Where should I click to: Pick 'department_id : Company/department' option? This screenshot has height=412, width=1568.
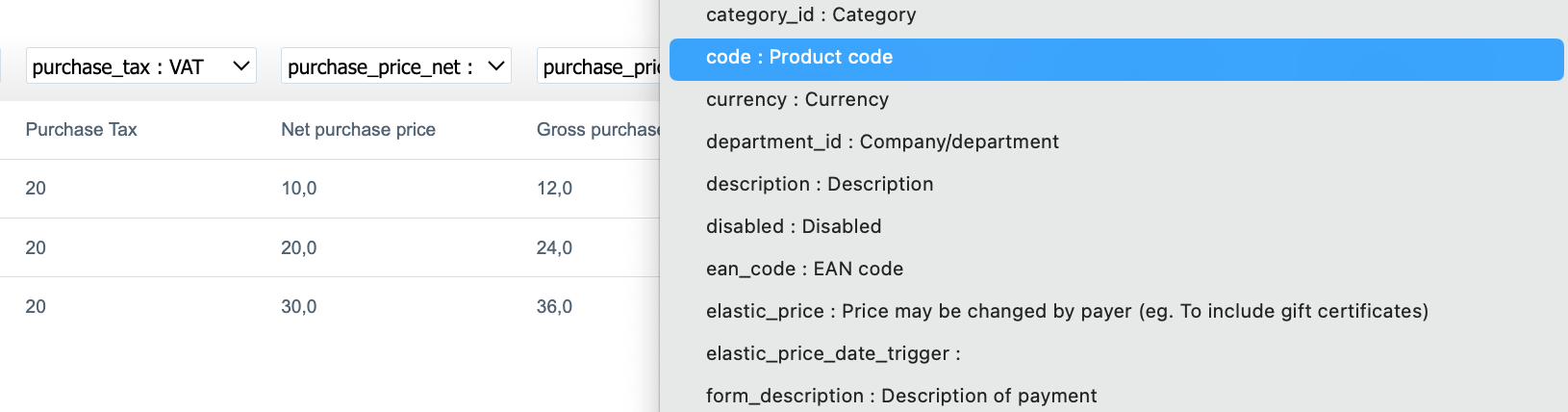coord(882,142)
